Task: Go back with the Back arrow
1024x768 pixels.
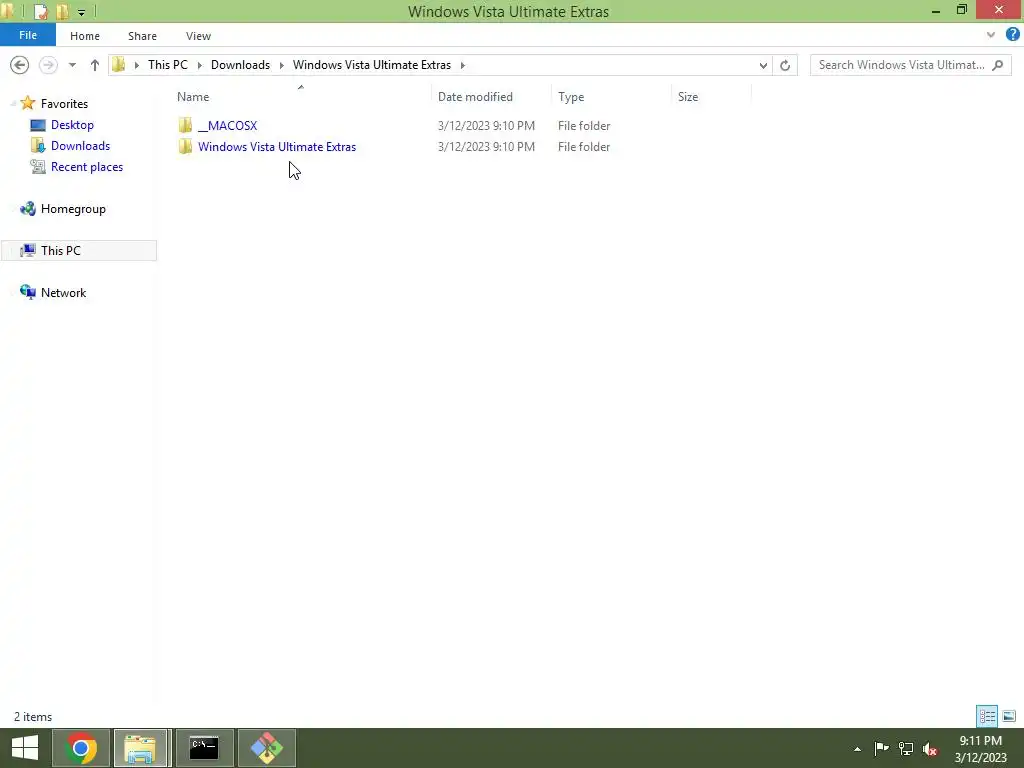Action: (20, 65)
